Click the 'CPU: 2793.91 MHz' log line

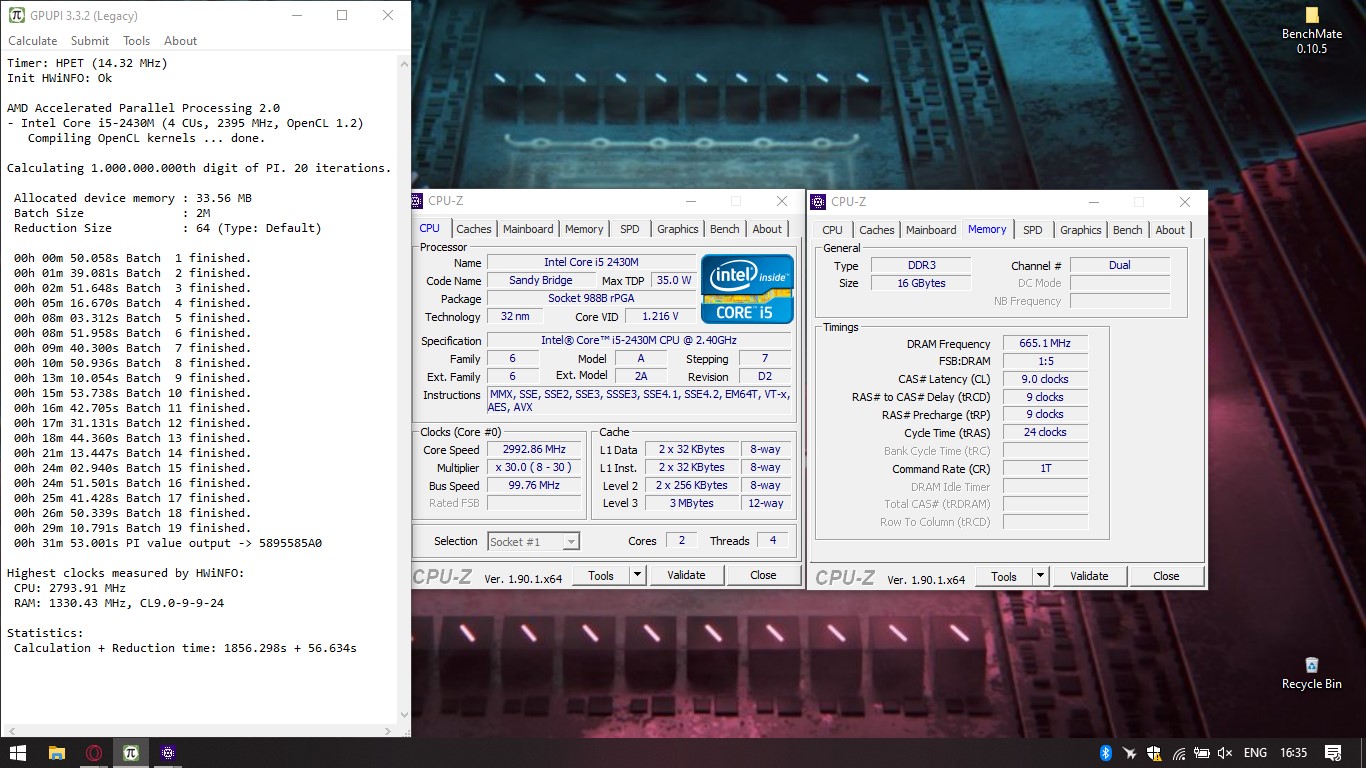(70, 588)
